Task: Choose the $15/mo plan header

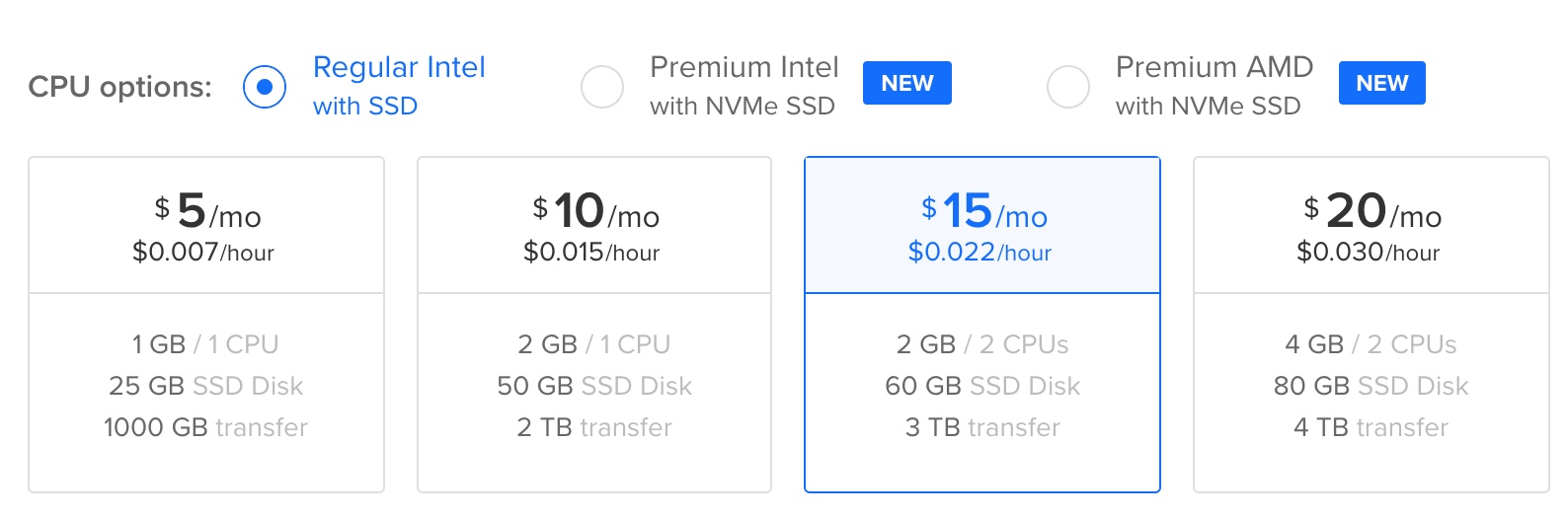Action: (982, 226)
